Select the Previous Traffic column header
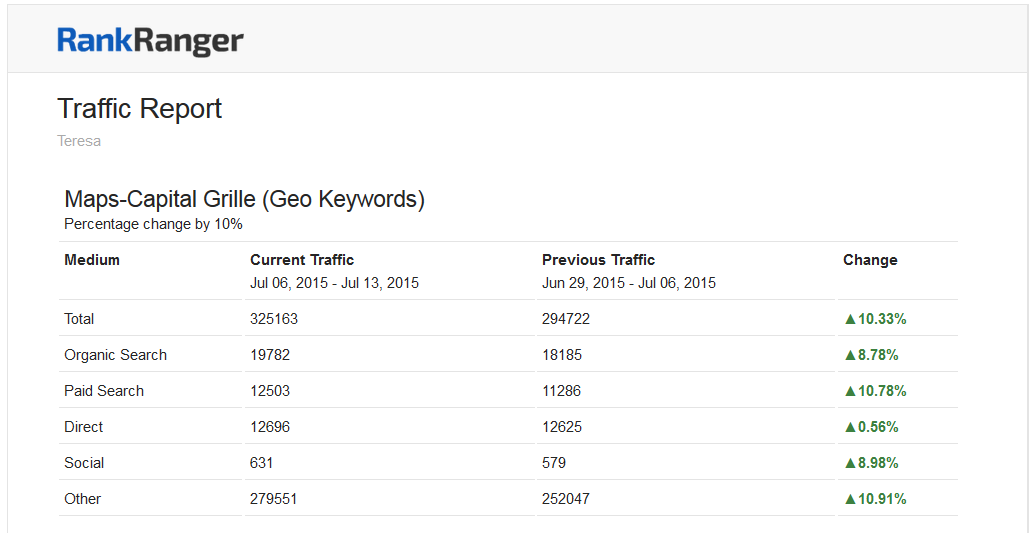The width and height of the screenshot is (1036, 533). pyautogui.click(x=598, y=260)
